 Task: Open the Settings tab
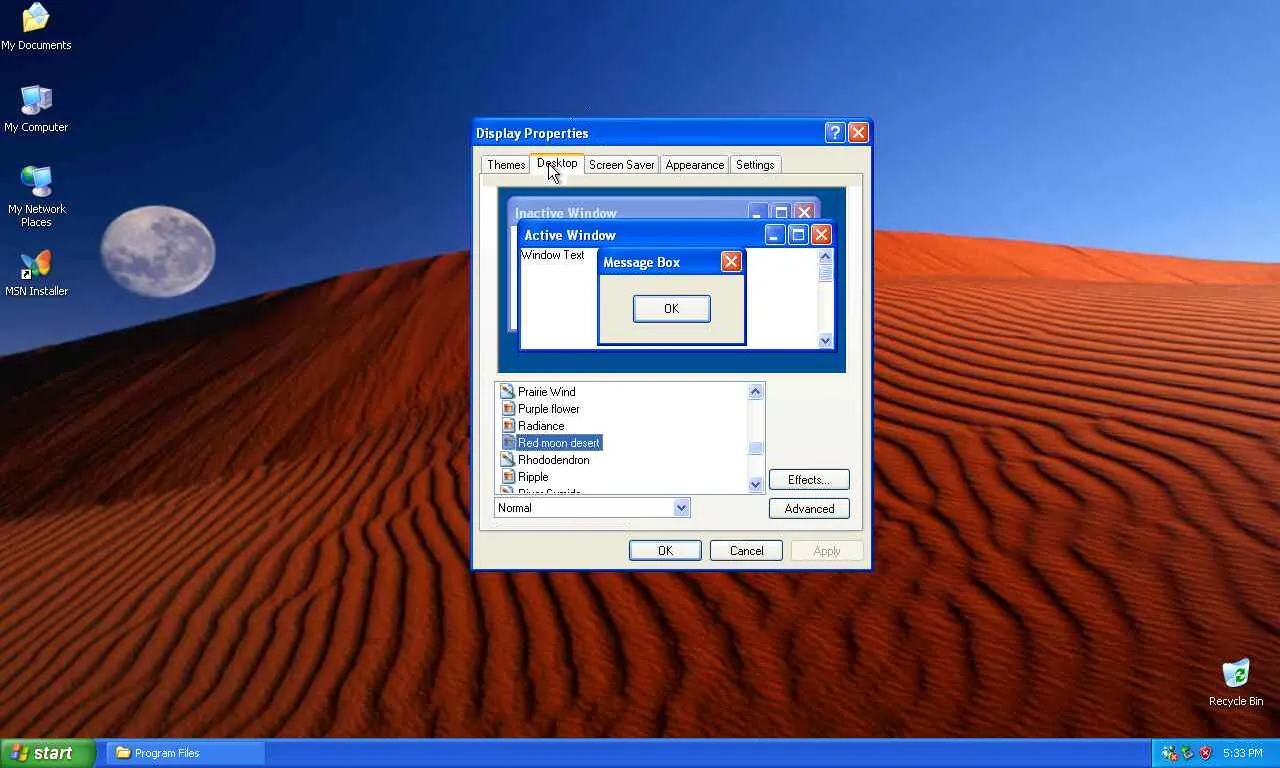[755, 165]
